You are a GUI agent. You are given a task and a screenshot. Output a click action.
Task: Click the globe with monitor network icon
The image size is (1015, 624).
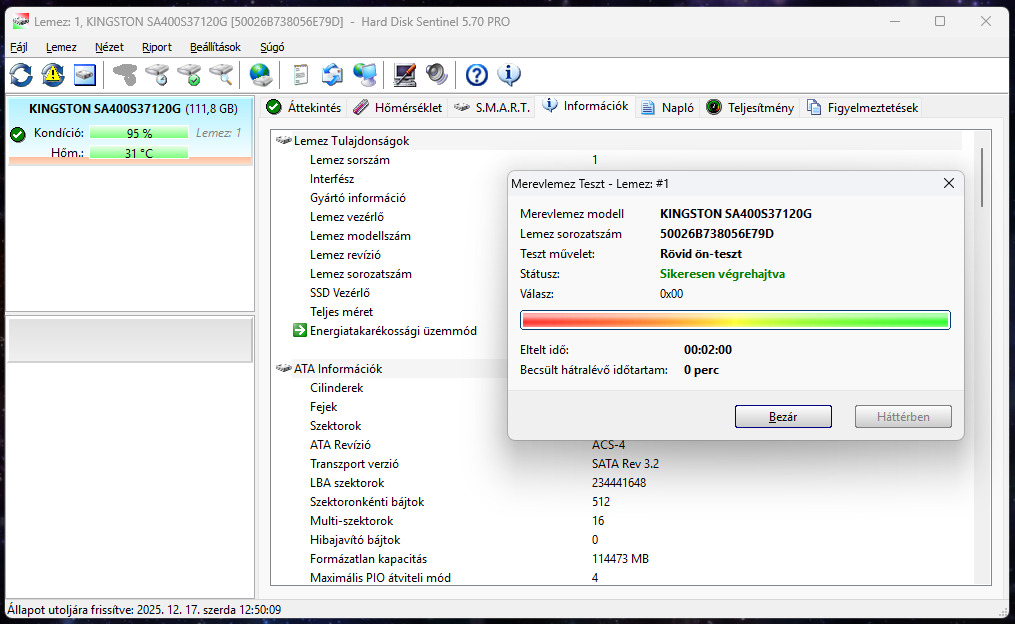pyautogui.click(x=365, y=75)
